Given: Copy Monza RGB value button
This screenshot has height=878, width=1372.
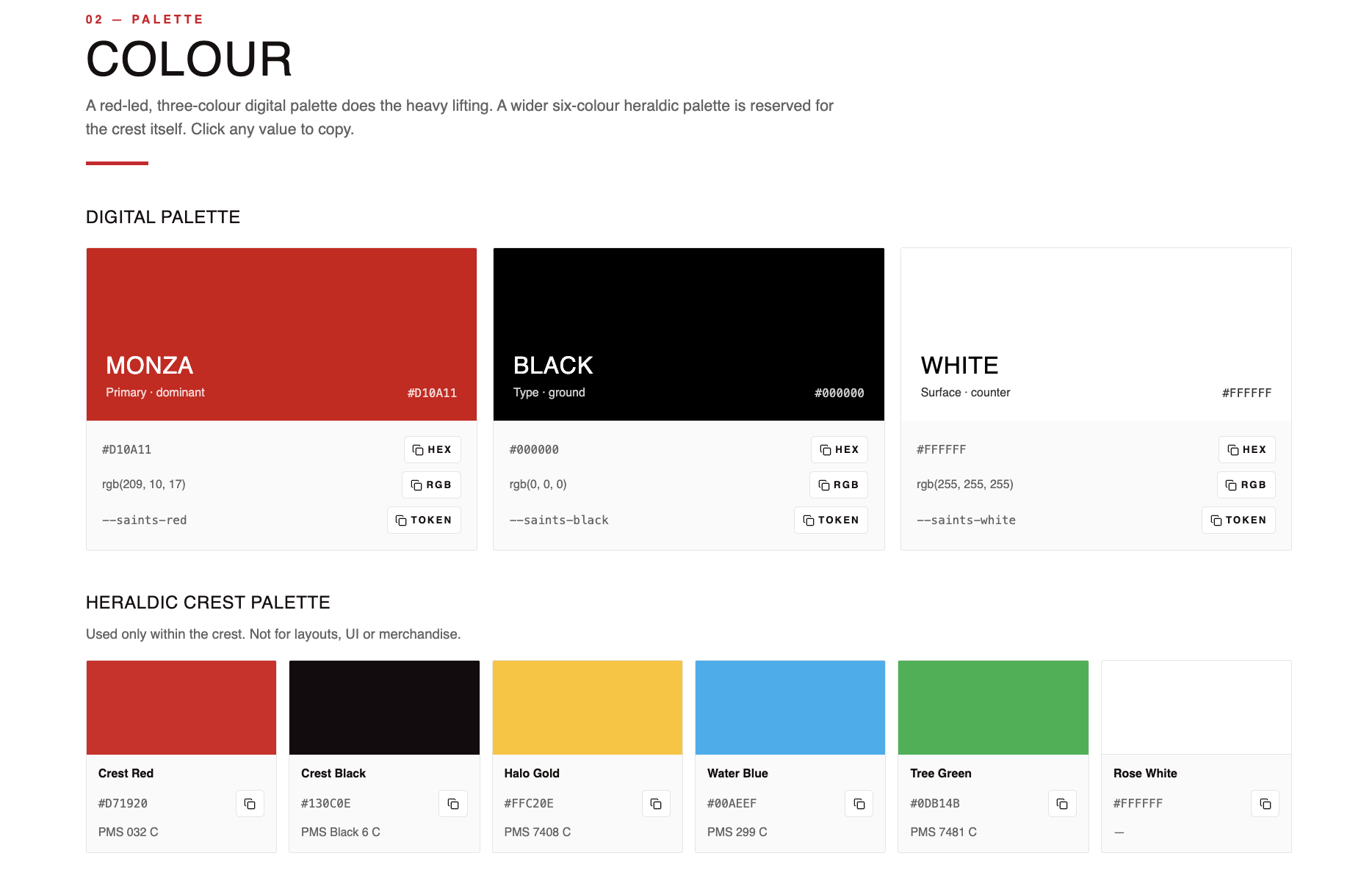Looking at the screenshot, I should [x=431, y=485].
